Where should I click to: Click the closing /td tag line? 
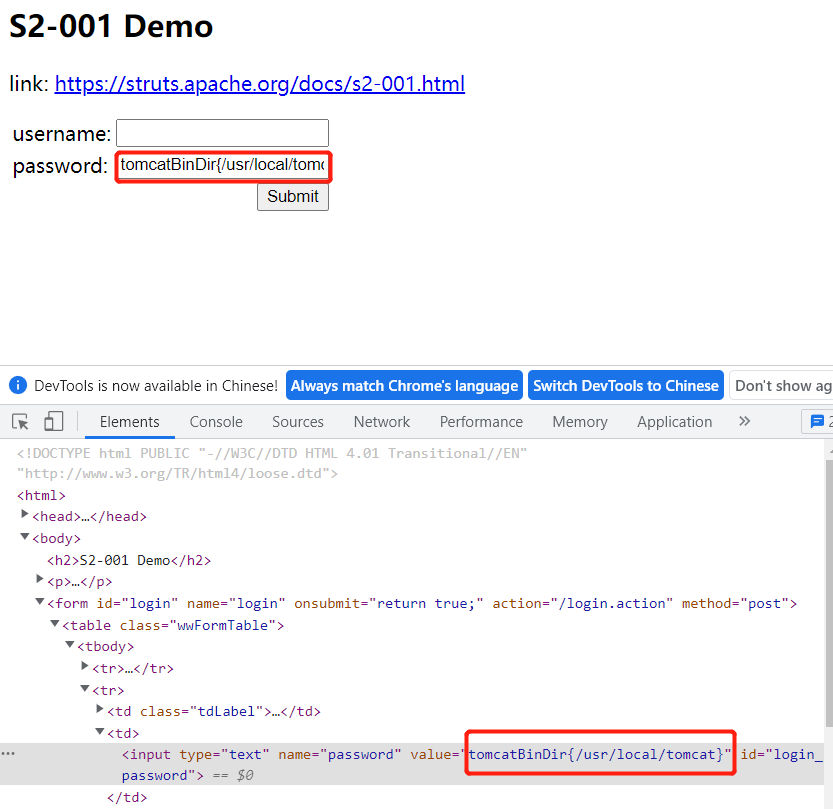pyautogui.click(x=127, y=797)
